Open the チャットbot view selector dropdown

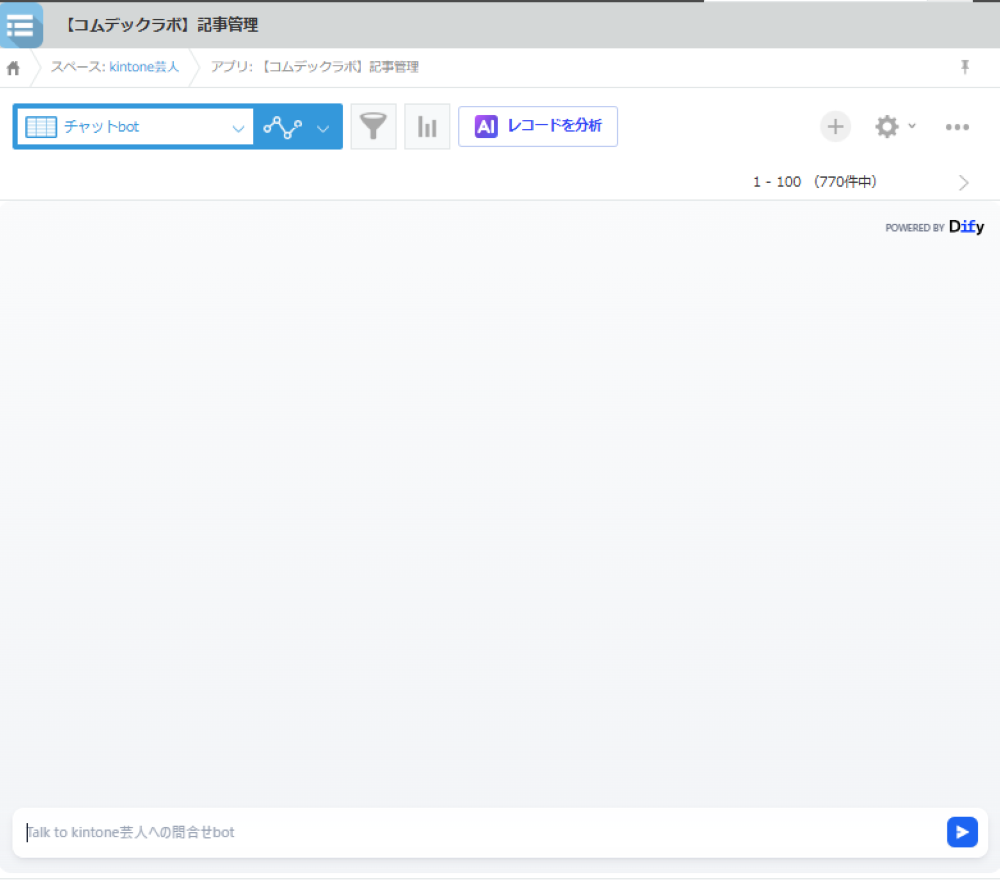[134, 127]
